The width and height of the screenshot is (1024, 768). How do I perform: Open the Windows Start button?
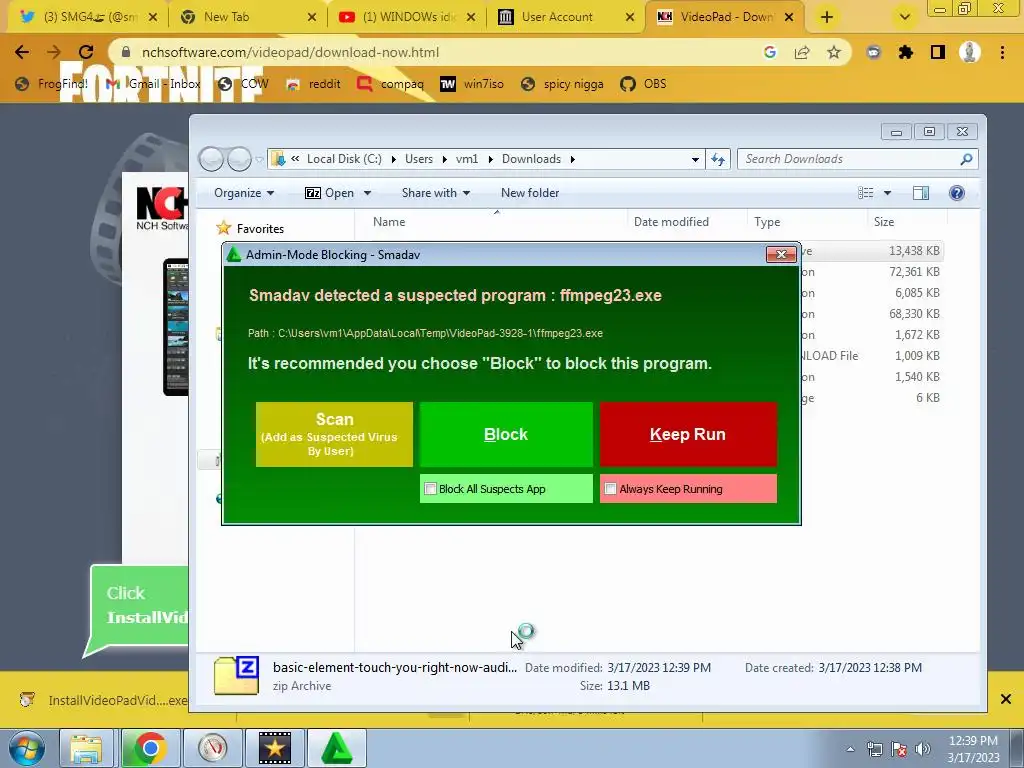[x=26, y=748]
